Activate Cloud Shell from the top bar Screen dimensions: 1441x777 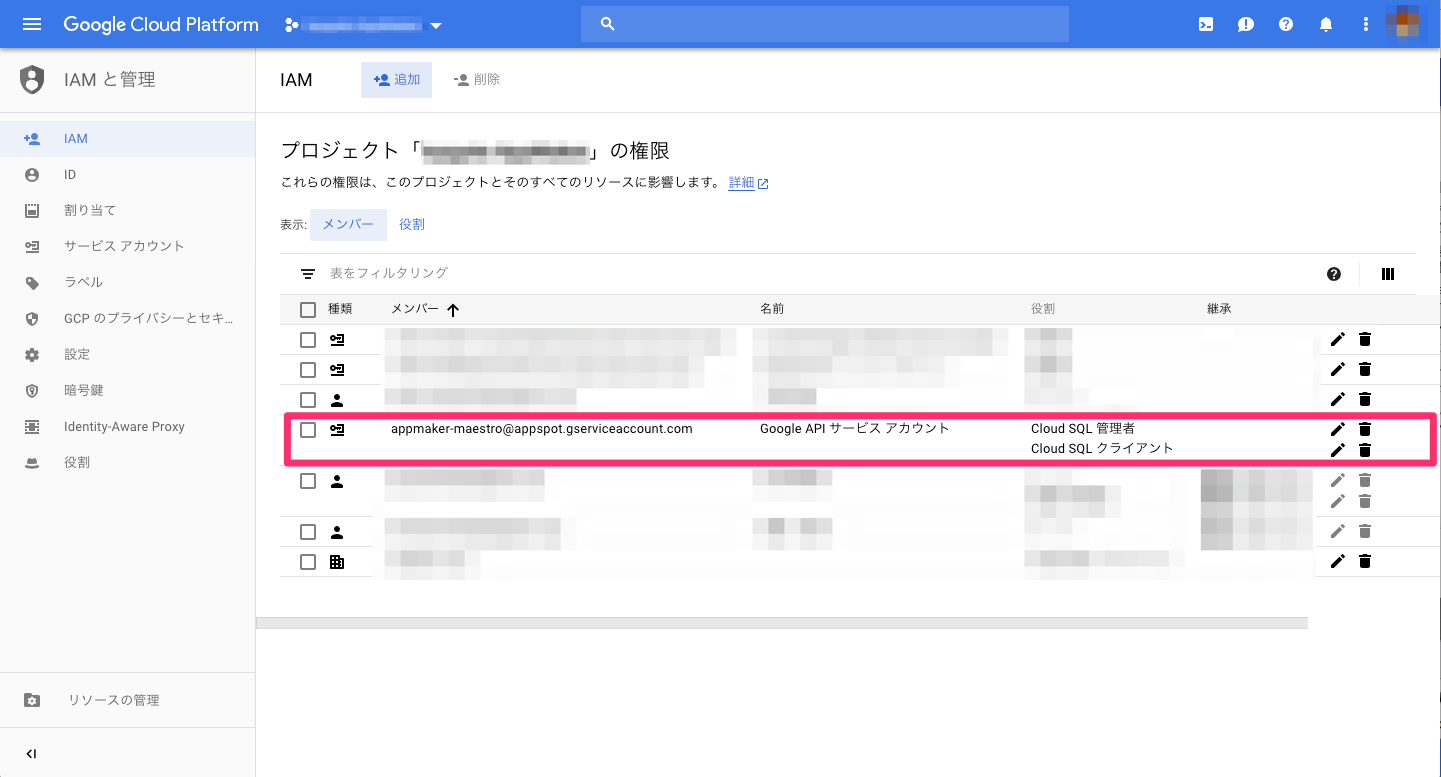point(1206,25)
